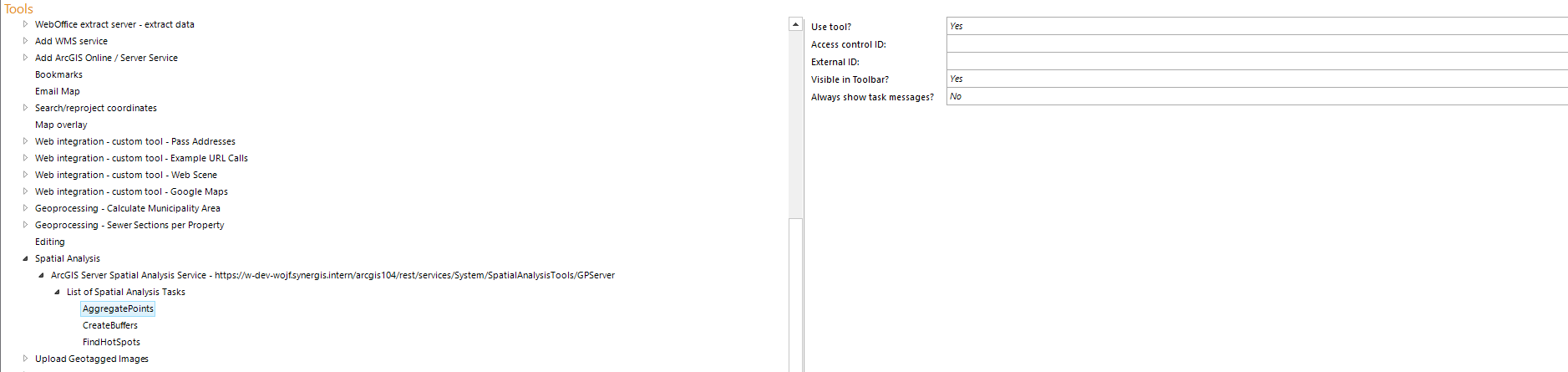Image resolution: width=1568 pixels, height=372 pixels.
Task: Select the Editing tool item
Action: [50, 242]
